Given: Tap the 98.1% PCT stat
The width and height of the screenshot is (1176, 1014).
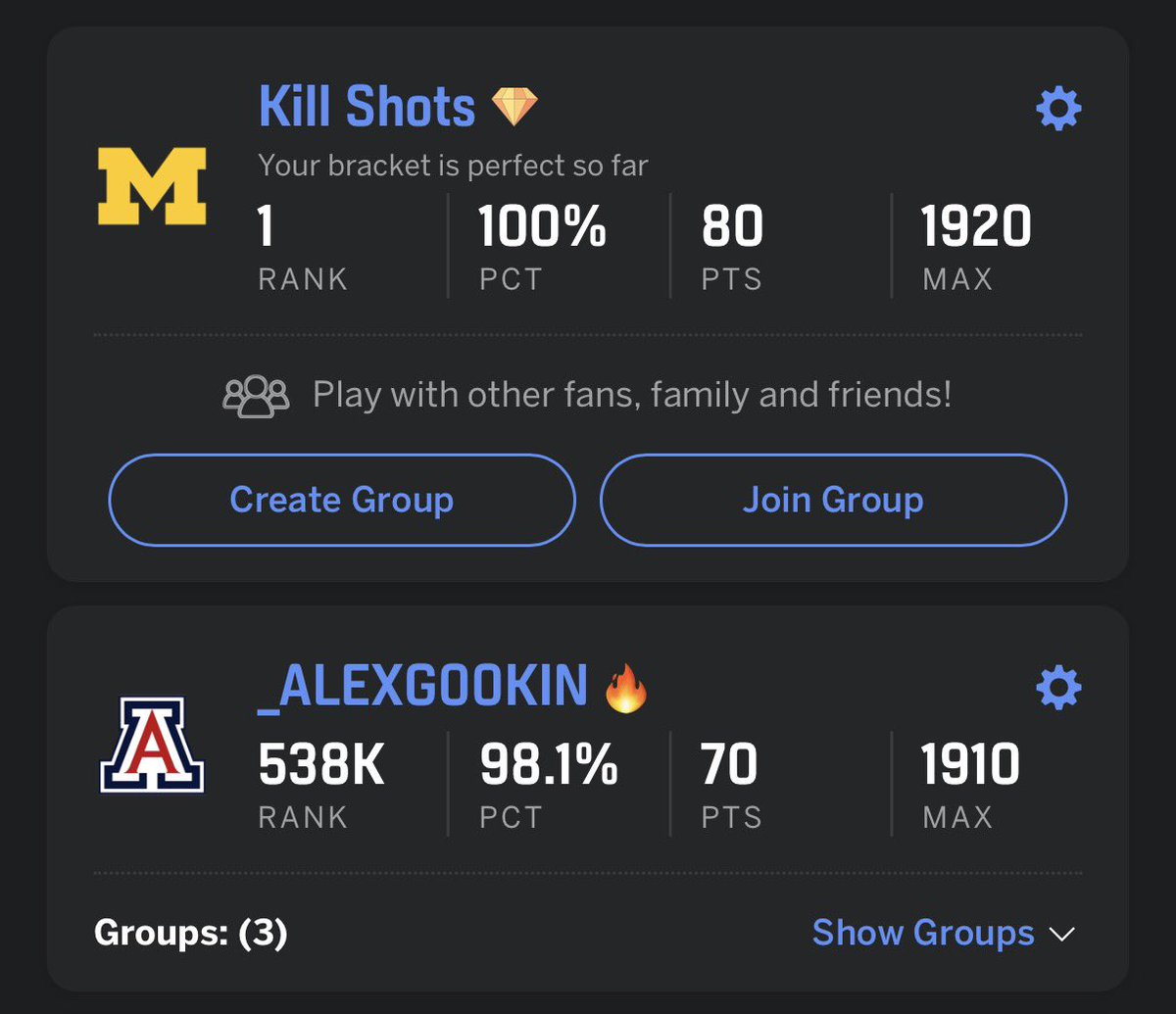Looking at the screenshot, I should pos(549,784).
